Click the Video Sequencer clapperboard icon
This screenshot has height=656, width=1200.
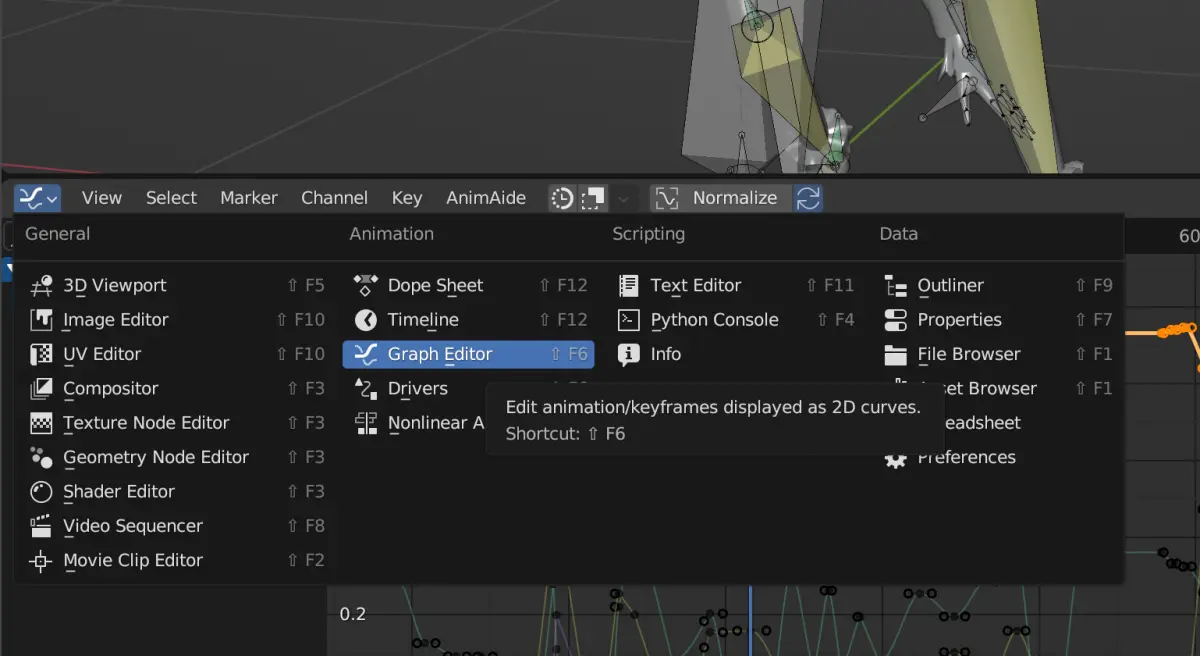[41, 526]
